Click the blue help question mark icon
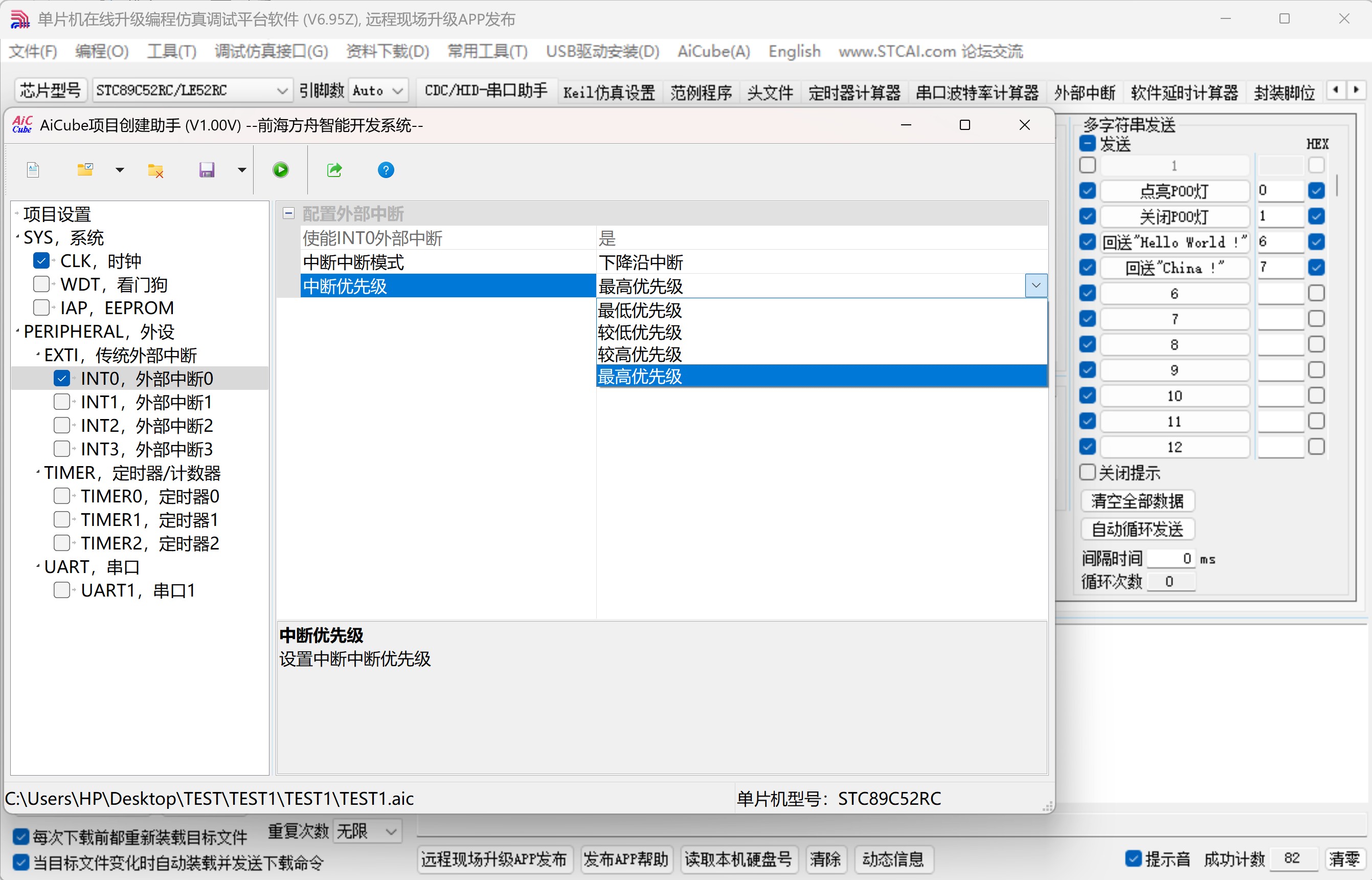Image resolution: width=1372 pixels, height=880 pixels. click(x=386, y=170)
